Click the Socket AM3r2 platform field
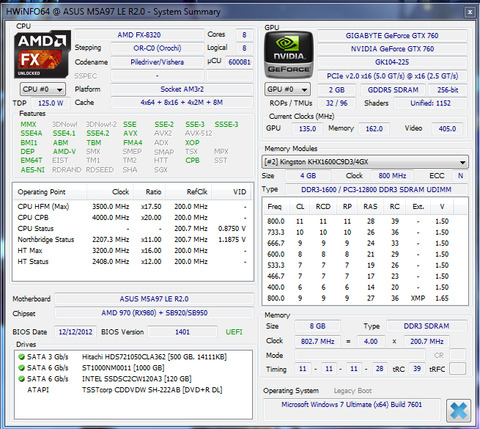 pyautogui.click(x=182, y=89)
